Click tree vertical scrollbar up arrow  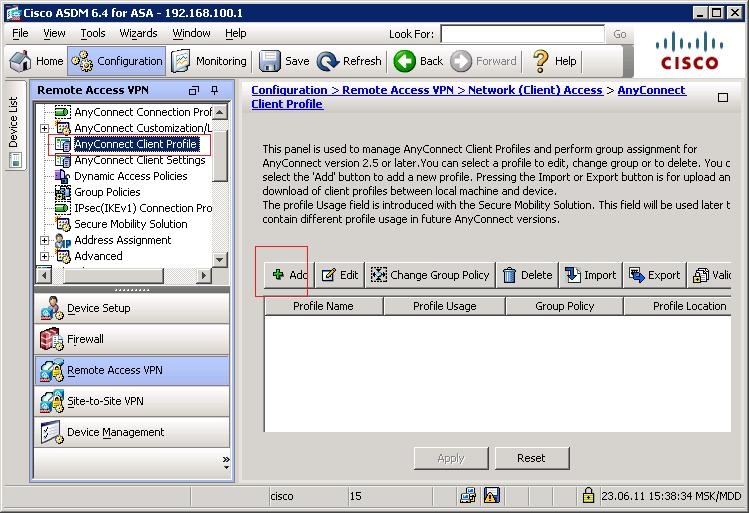[219, 112]
